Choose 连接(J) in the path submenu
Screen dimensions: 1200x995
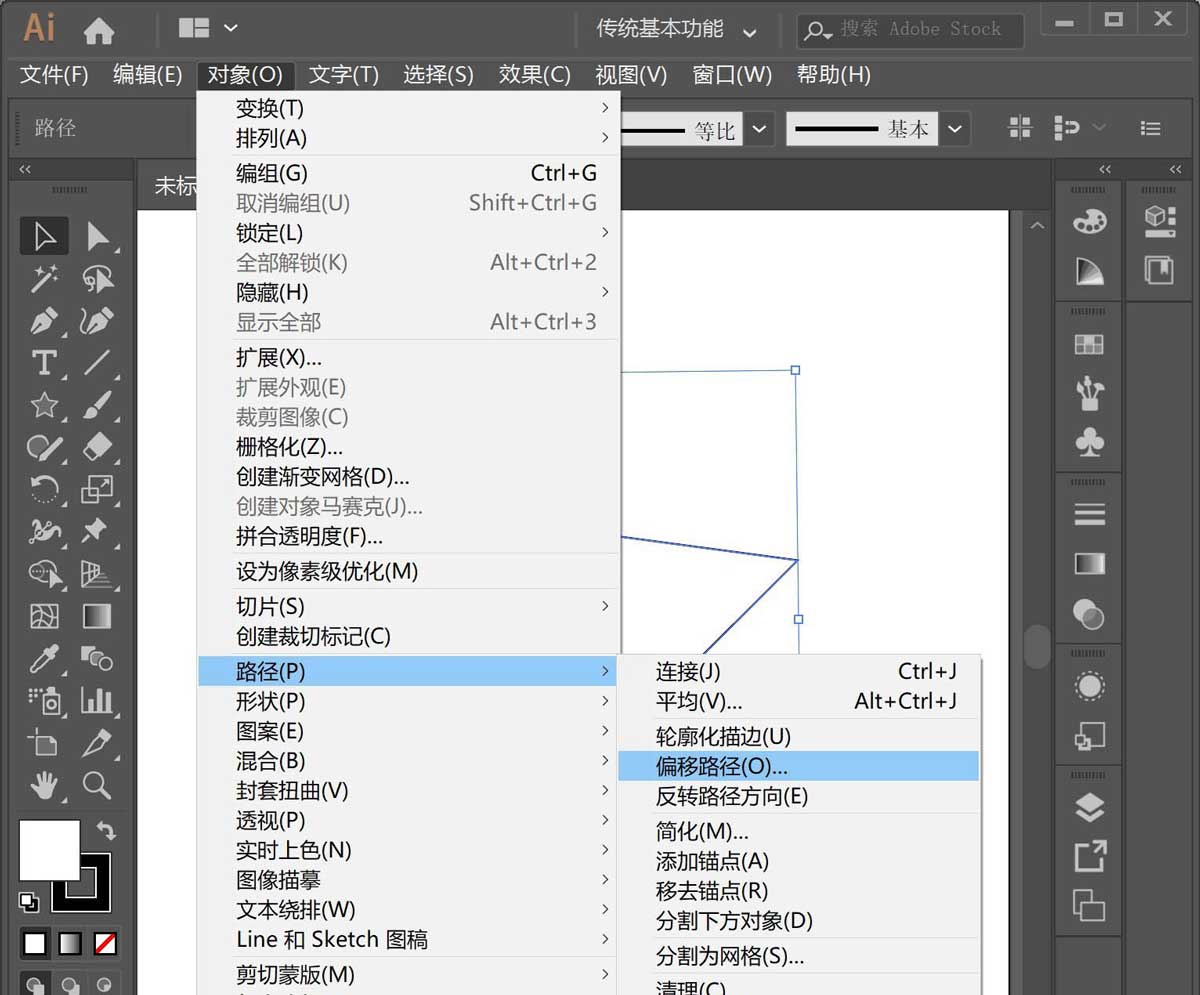tap(798, 672)
